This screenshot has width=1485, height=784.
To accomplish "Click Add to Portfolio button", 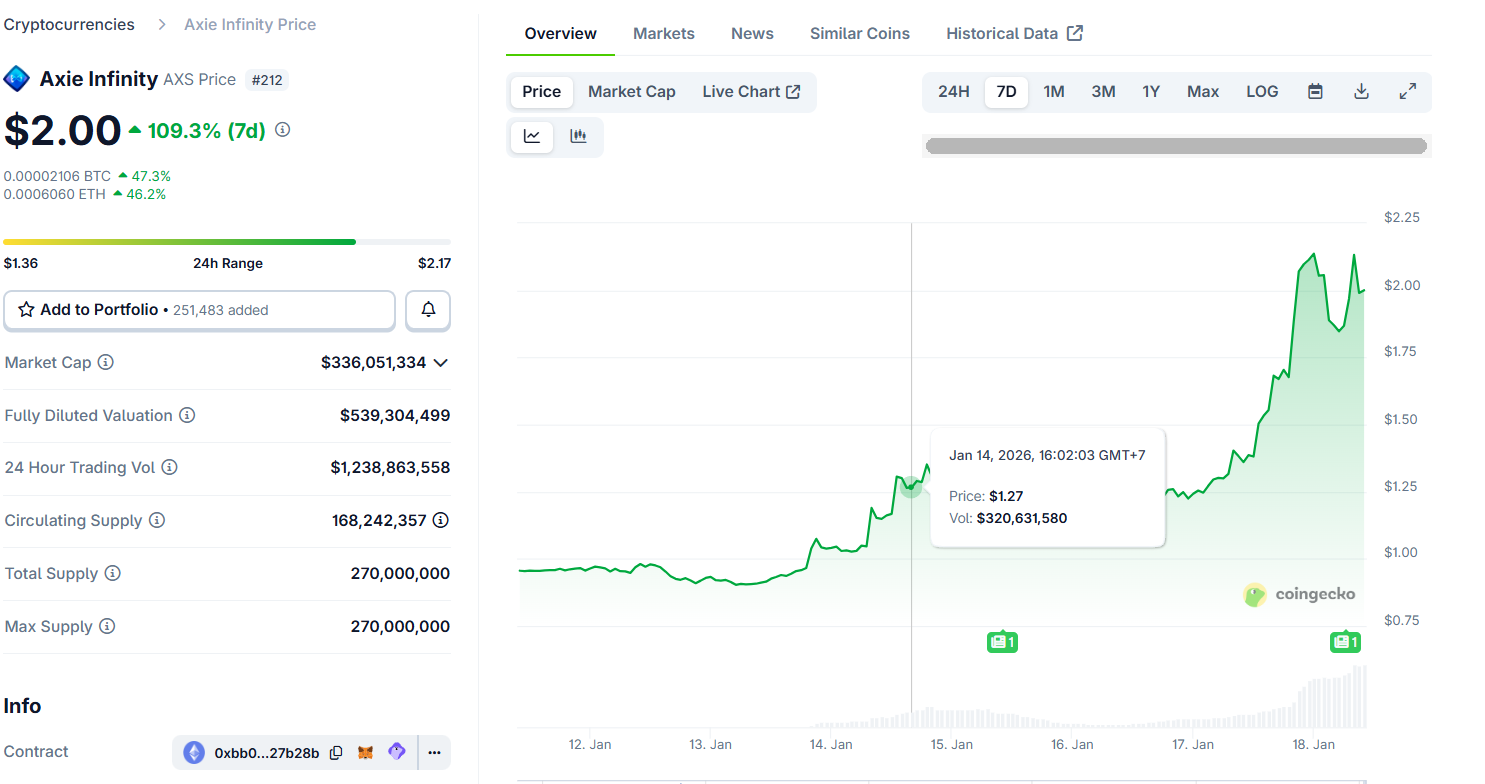I will point(199,310).
